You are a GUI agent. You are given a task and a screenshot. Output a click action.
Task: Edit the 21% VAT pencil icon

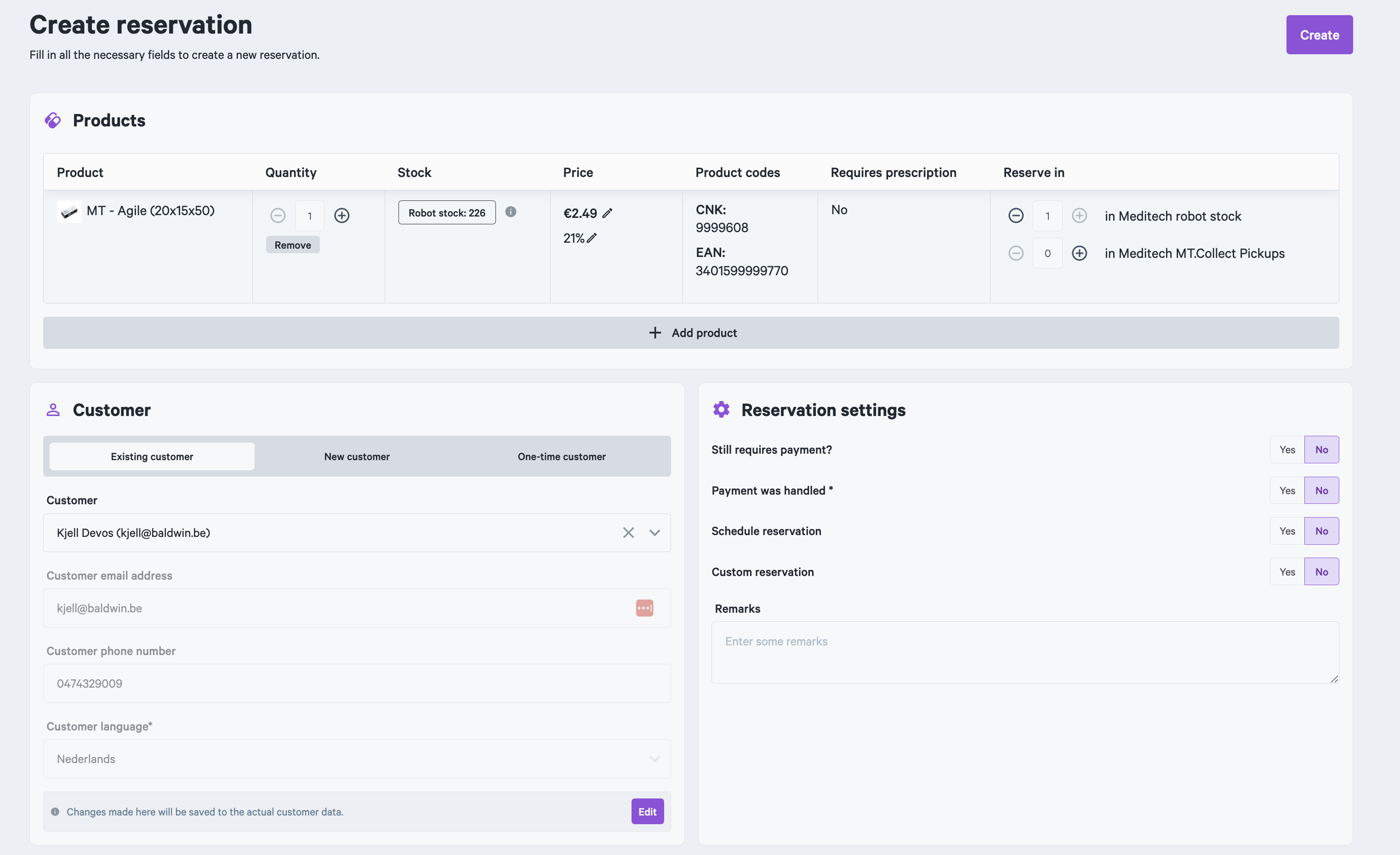coord(592,238)
